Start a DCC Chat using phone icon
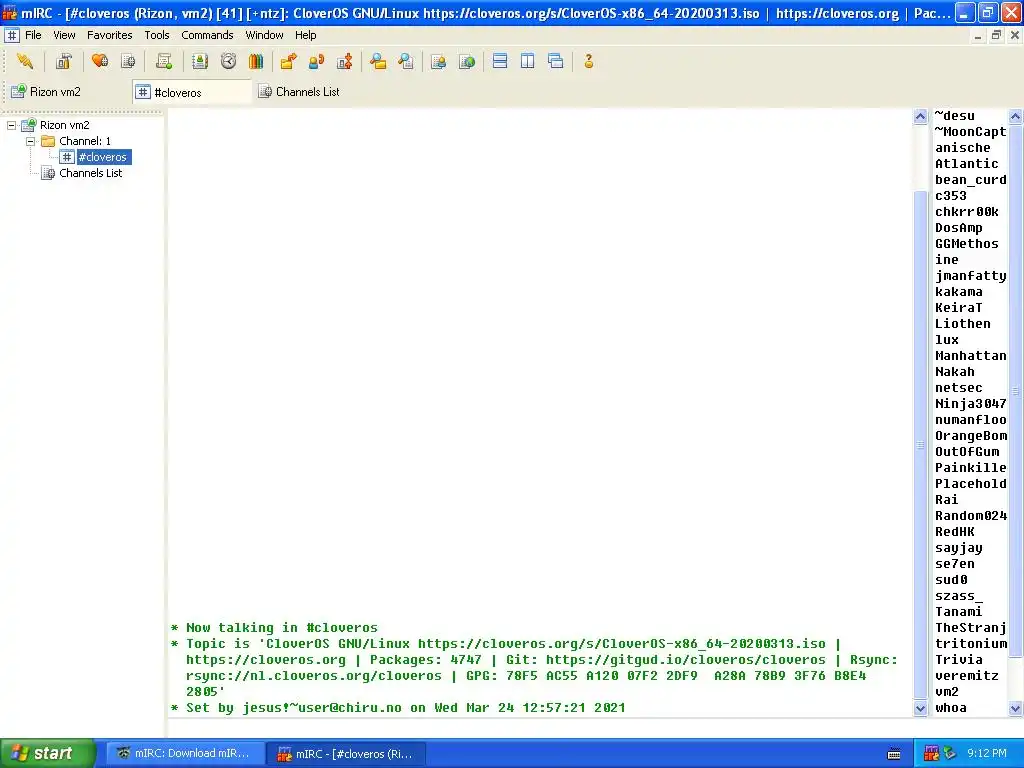1024x768 pixels. tap(316, 61)
